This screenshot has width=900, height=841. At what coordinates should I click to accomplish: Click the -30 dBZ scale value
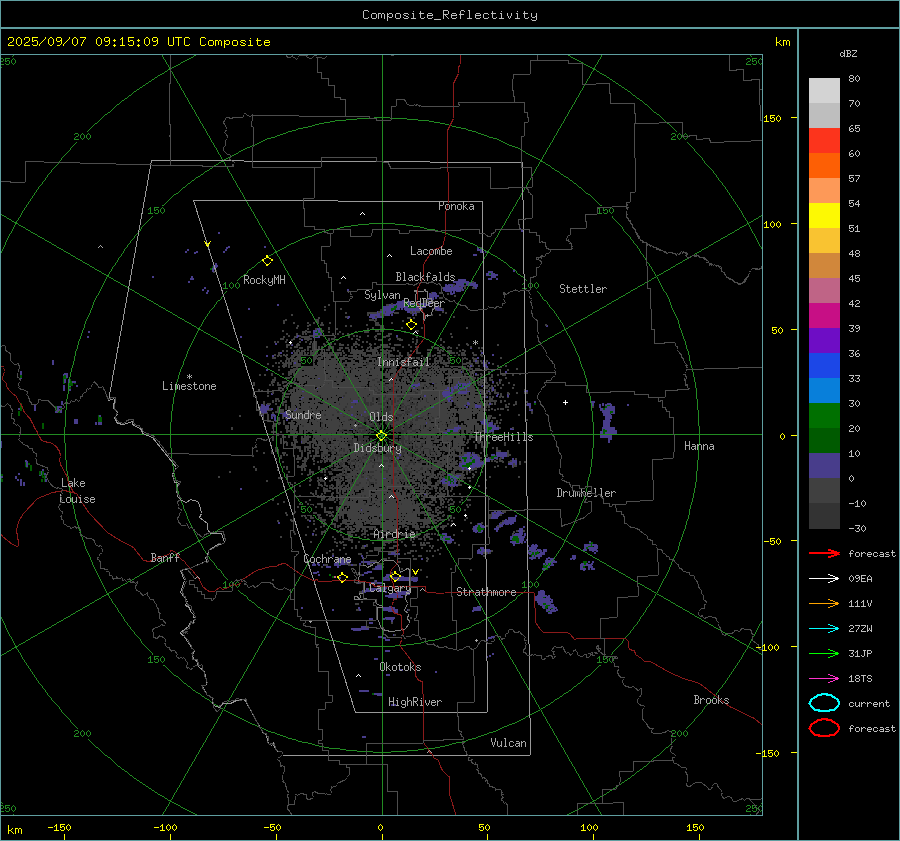tap(858, 528)
